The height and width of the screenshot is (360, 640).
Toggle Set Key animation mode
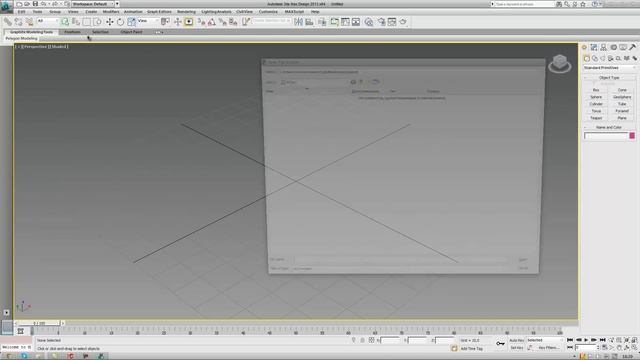[x=516, y=348]
